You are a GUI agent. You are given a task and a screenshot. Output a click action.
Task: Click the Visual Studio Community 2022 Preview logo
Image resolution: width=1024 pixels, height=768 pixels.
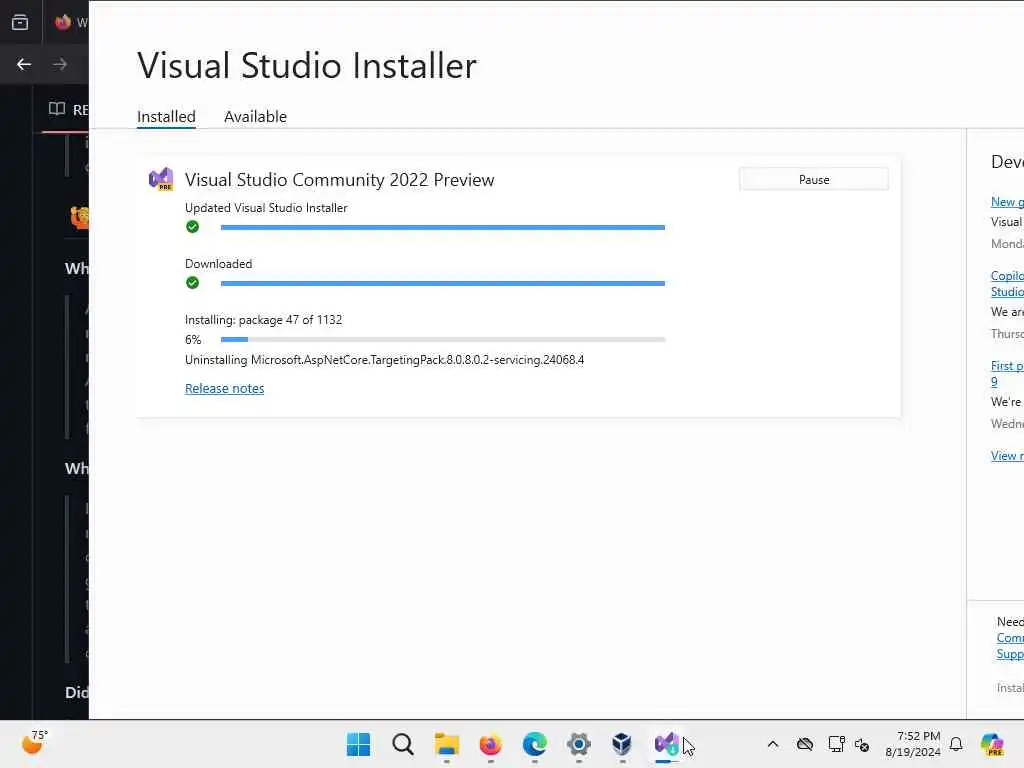coord(161,179)
